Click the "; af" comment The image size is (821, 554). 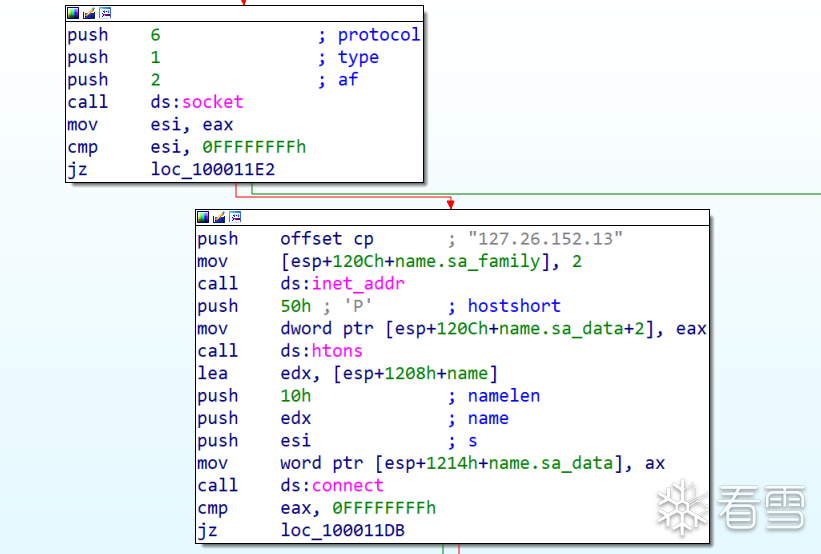[x=338, y=80]
